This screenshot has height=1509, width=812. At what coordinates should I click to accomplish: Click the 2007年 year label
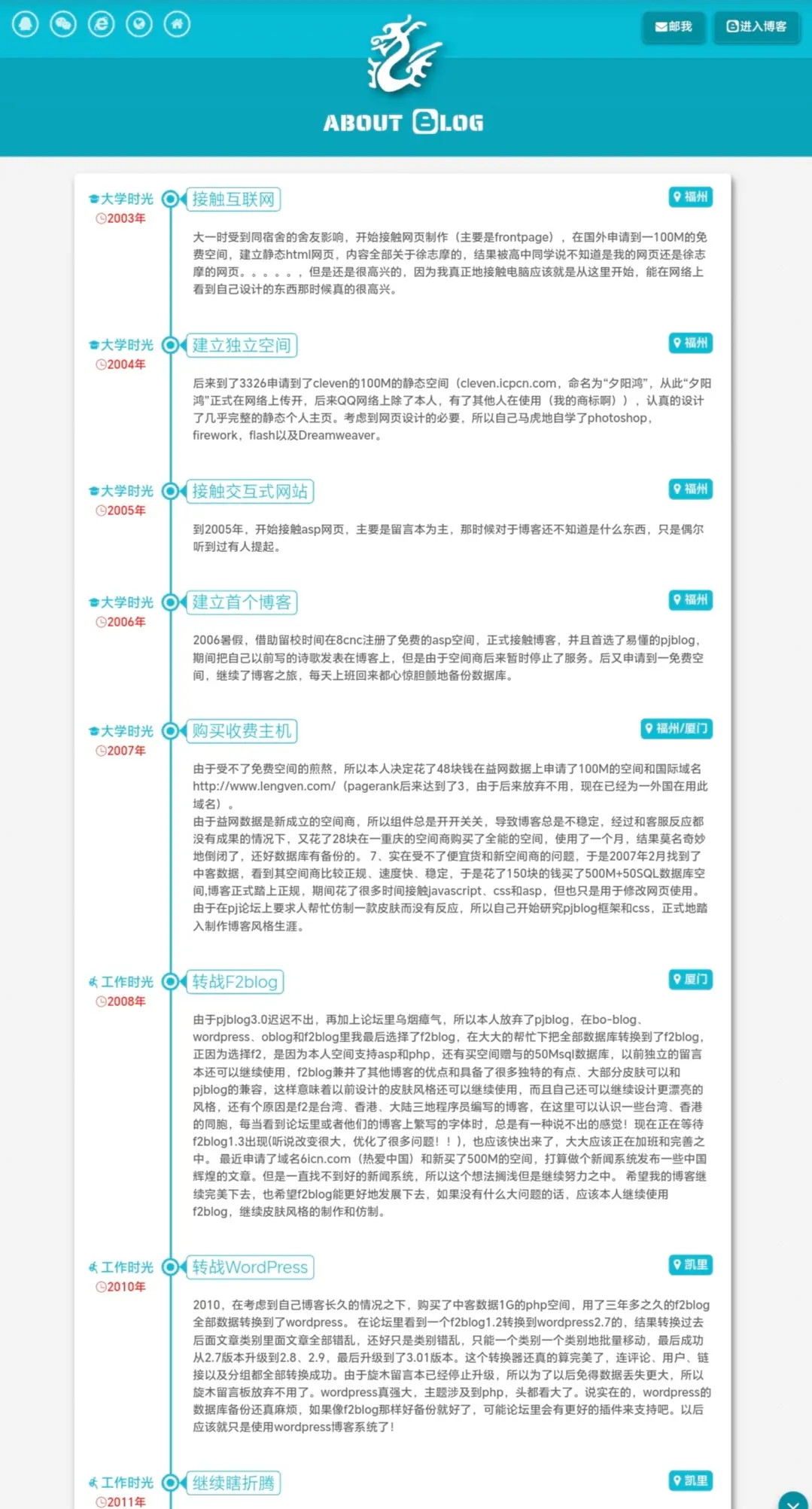[121, 751]
